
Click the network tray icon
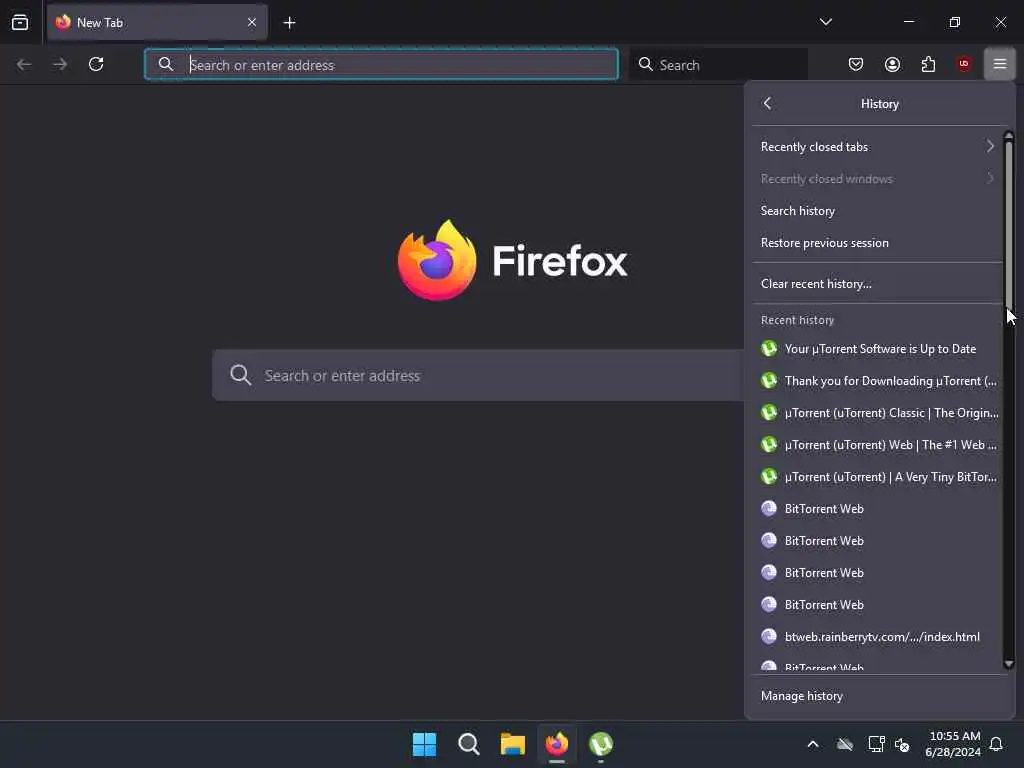click(x=876, y=744)
